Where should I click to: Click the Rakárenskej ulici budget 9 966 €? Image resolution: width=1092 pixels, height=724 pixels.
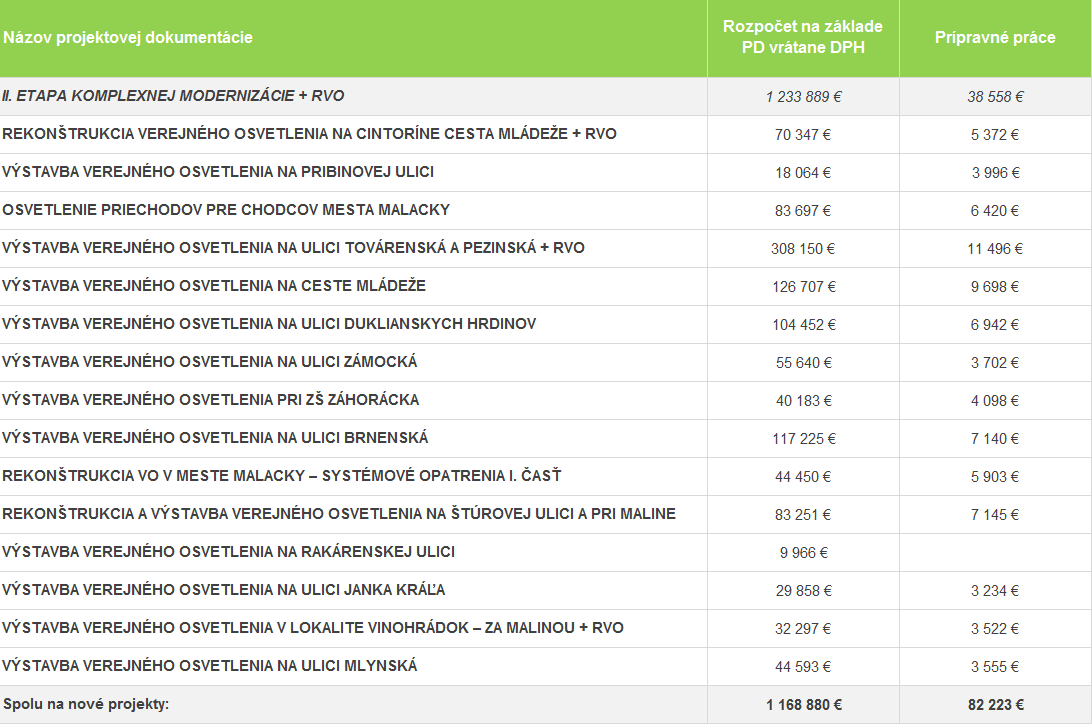point(803,553)
